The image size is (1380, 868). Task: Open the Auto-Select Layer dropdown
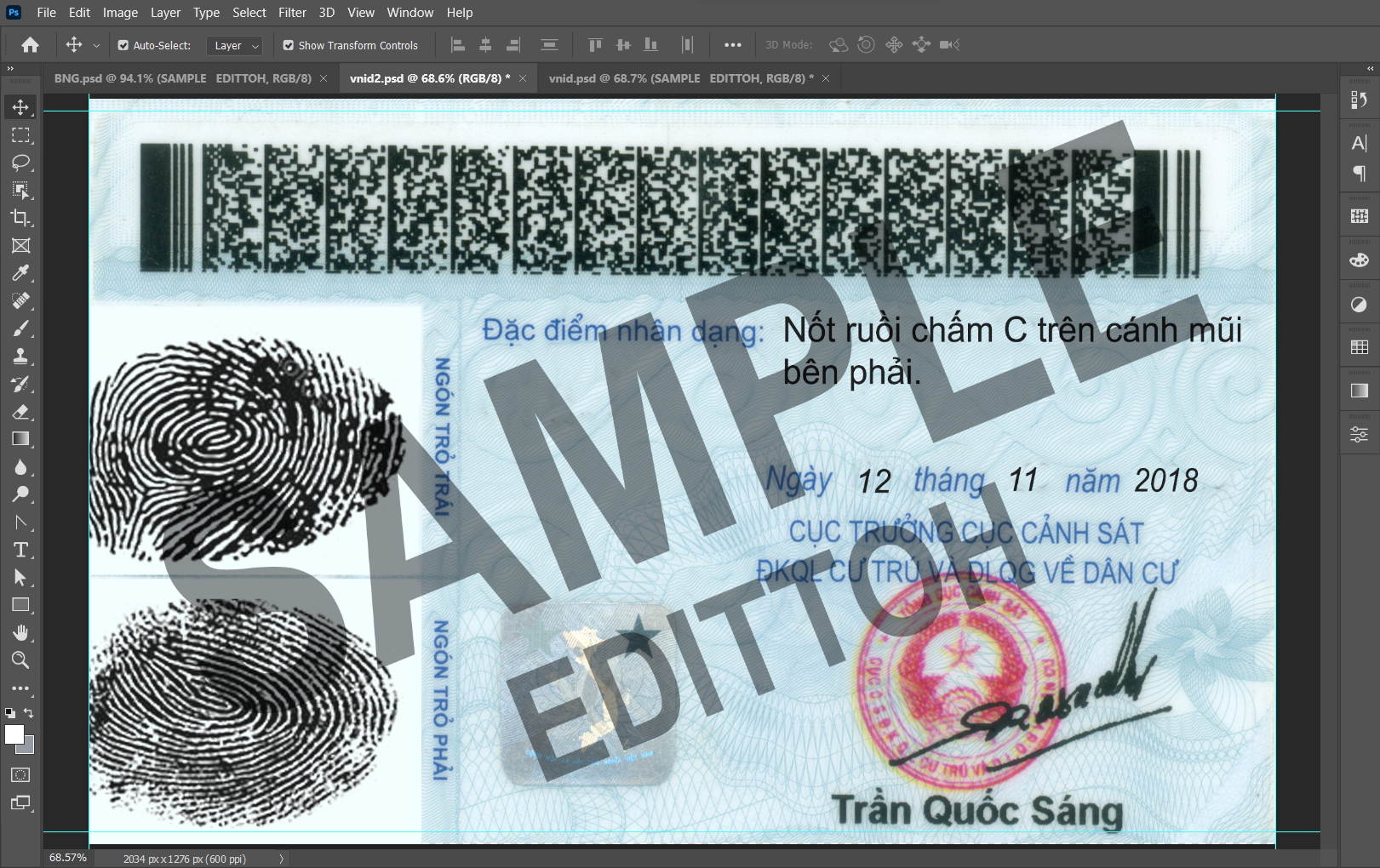(235, 45)
